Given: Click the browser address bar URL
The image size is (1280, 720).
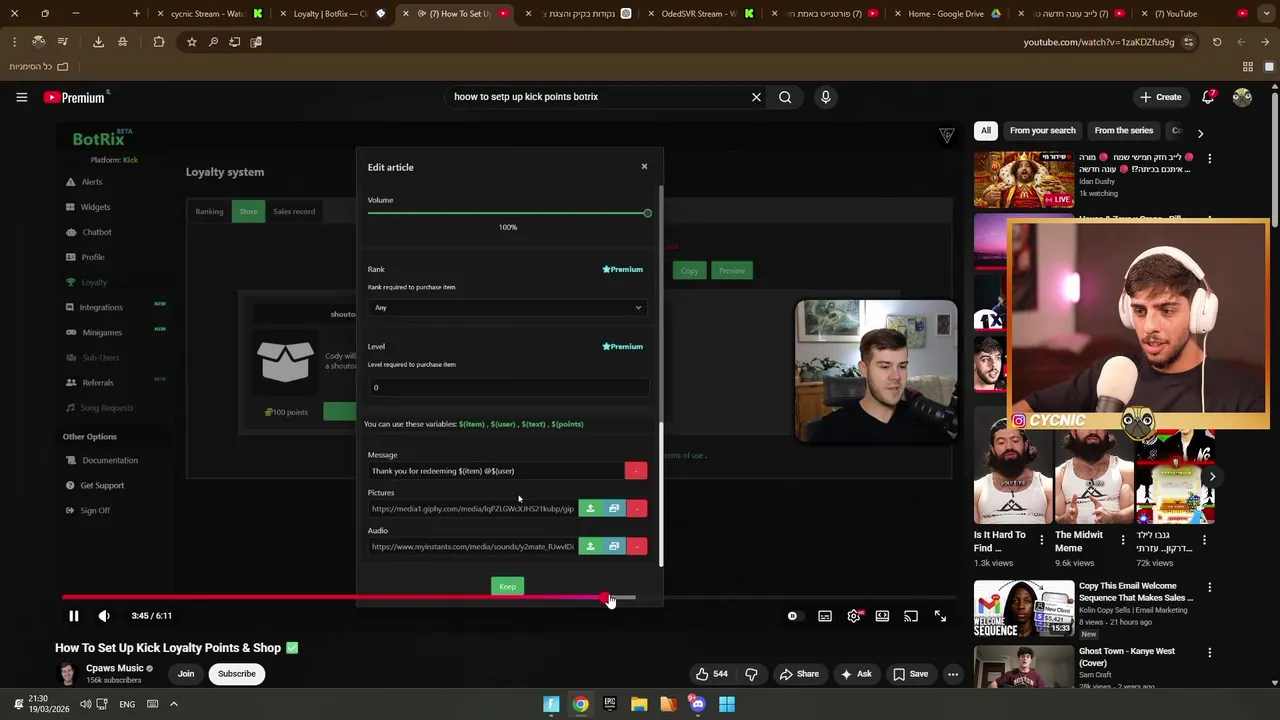Looking at the screenshot, I should coord(1099,42).
